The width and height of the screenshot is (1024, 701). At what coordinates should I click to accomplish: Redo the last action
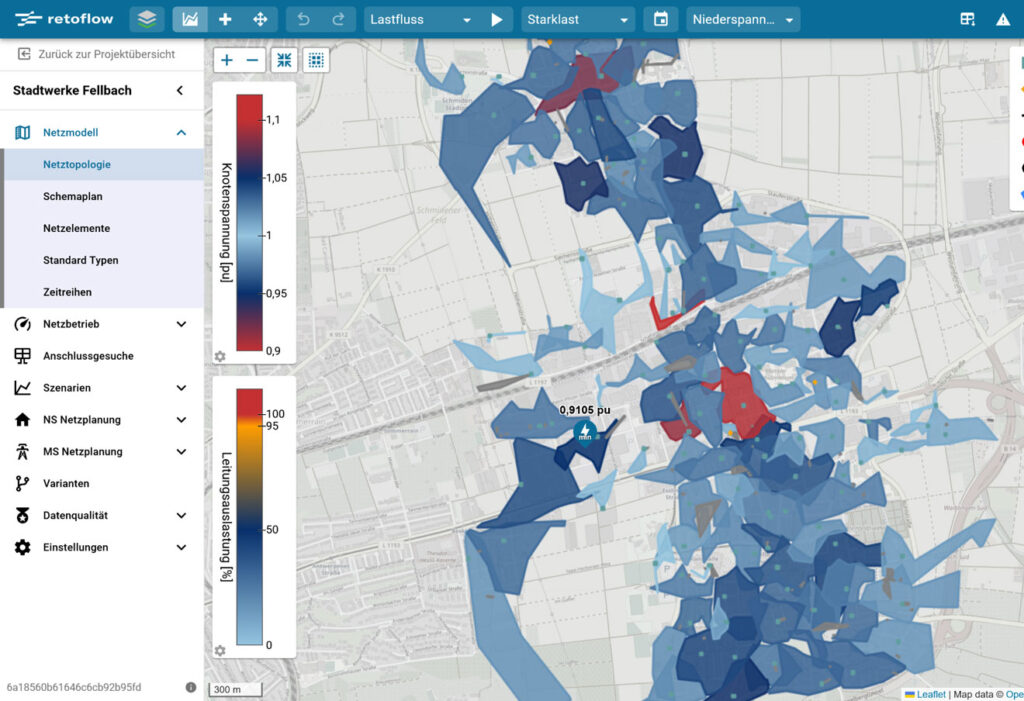pyautogui.click(x=338, y=19)
